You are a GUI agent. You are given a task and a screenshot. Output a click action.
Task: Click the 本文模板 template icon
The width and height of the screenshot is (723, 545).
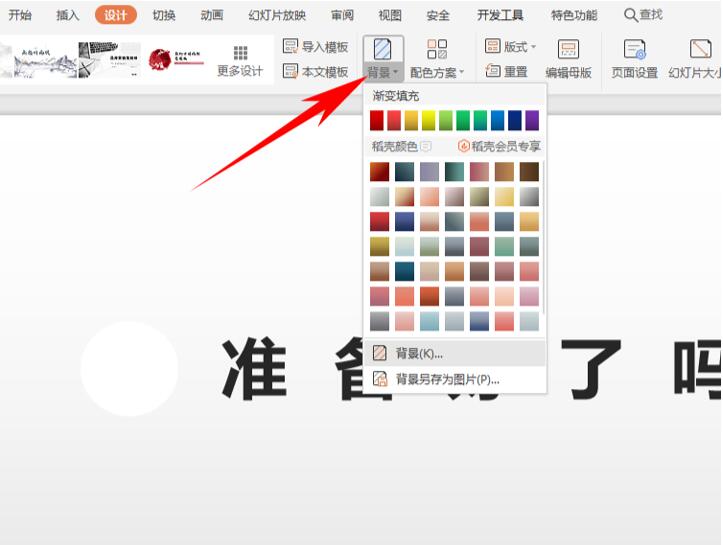(290, 71)
